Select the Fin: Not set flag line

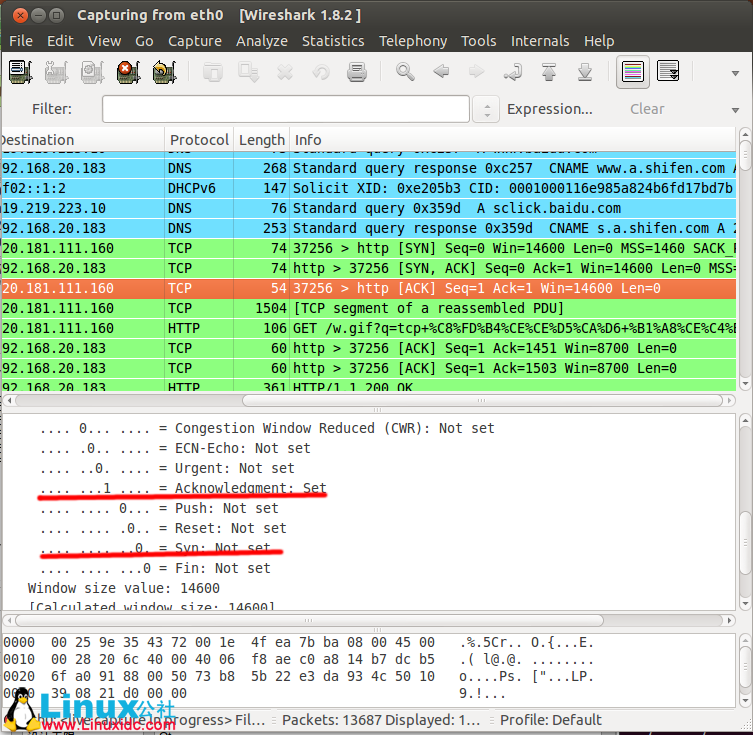tap(155, 568)
